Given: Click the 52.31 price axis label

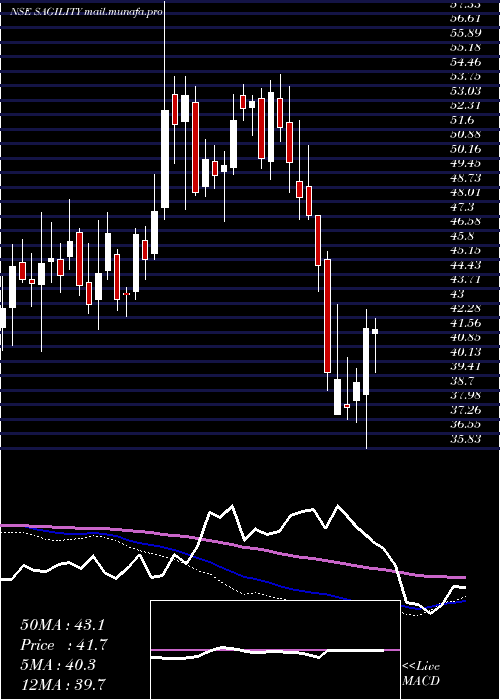Looking at the screenshot, I should click(x=466, y=105).
